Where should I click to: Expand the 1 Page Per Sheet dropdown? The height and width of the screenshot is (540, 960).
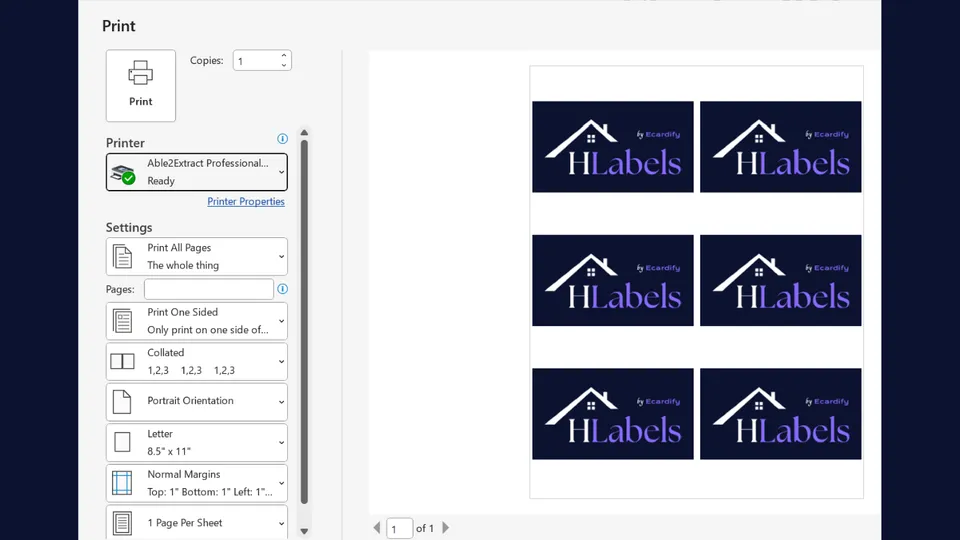pos(197,522)
